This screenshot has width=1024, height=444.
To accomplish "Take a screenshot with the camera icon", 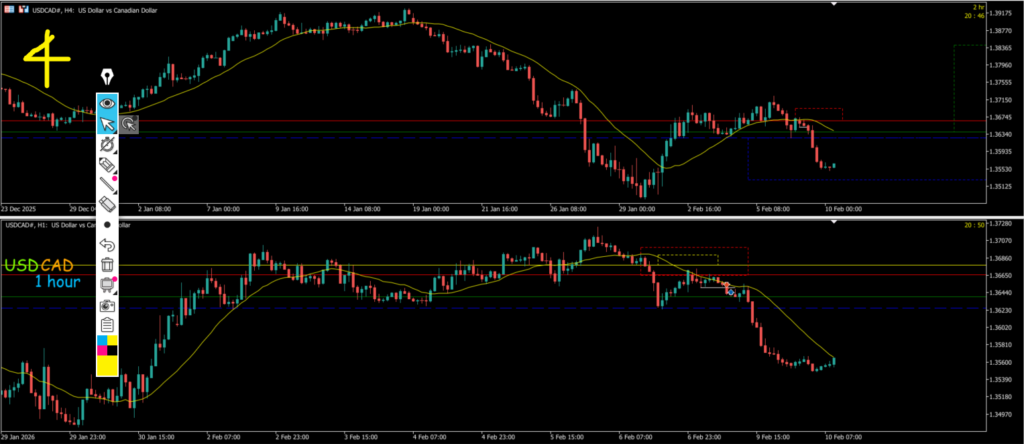I will 107,305.
